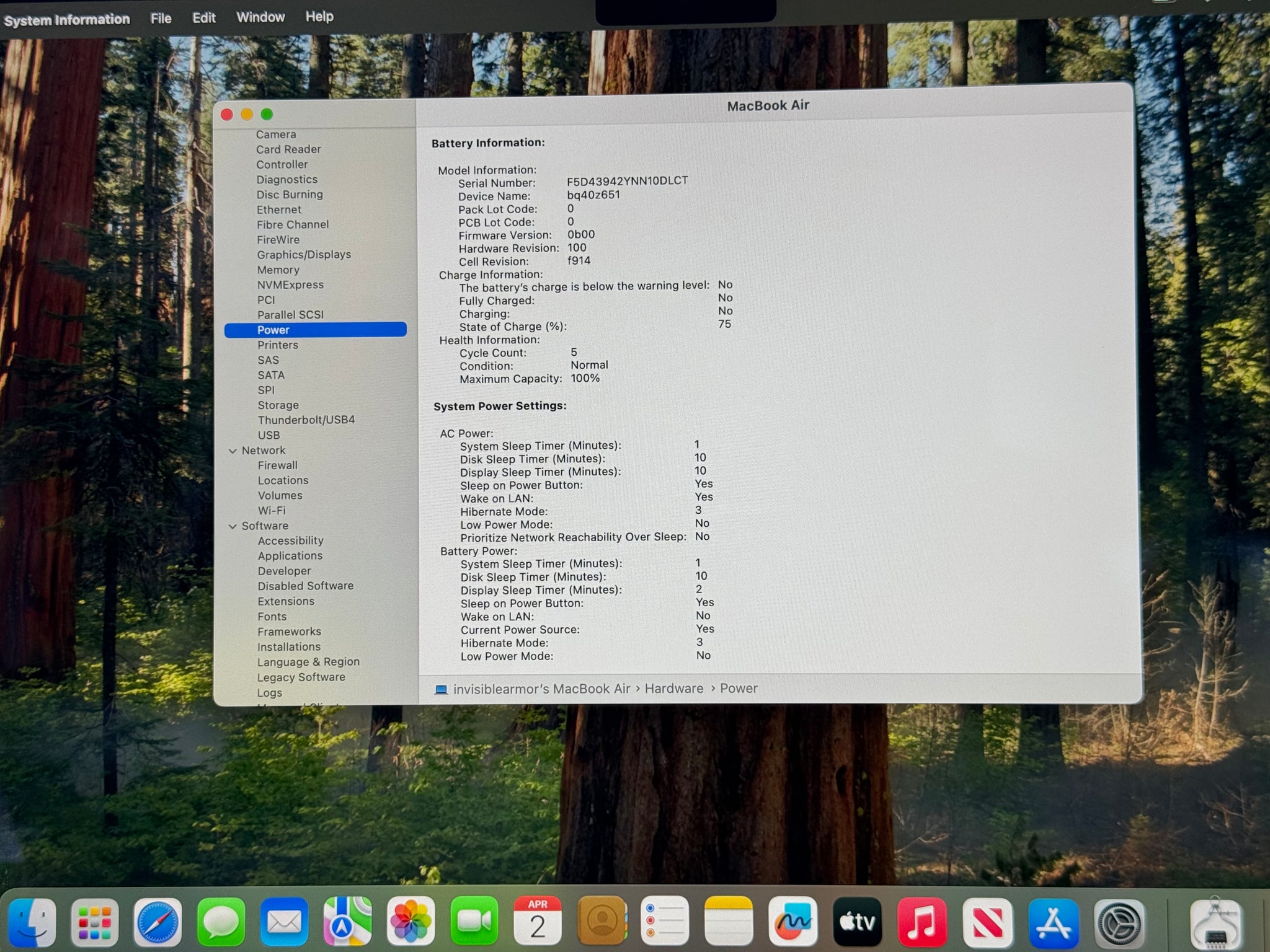This screenshot has height=952, width=1270.
Task: Select Wi-Fi under Network
Action: 272,510
